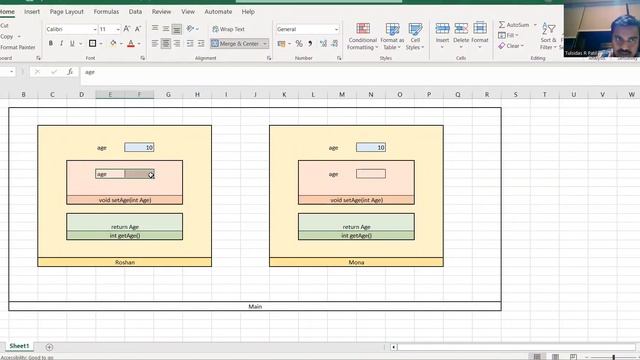This screenshot has height=360, width=640.
Task: Click Insert Function fx icon
Action: coord(70,72)
